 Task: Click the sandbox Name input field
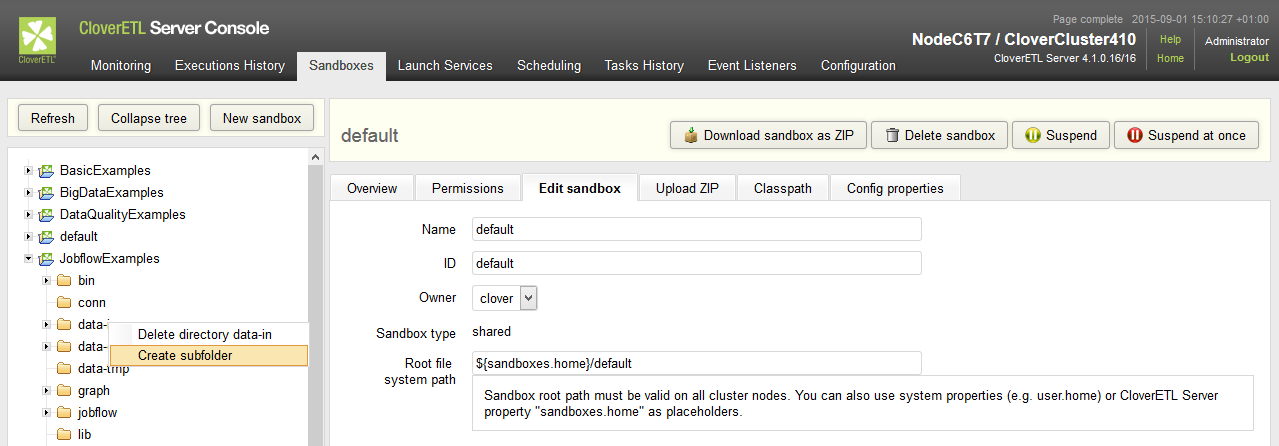696,229
